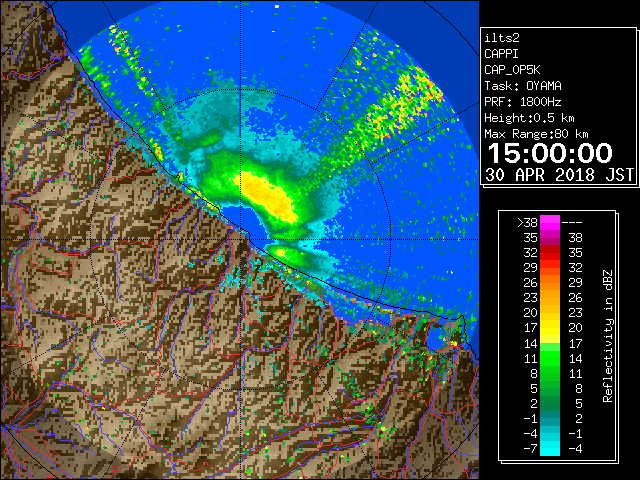Viewport: 640px width, 480px height.
Task: Click the '-7' legend value
Action: click(x=531, y=448)
